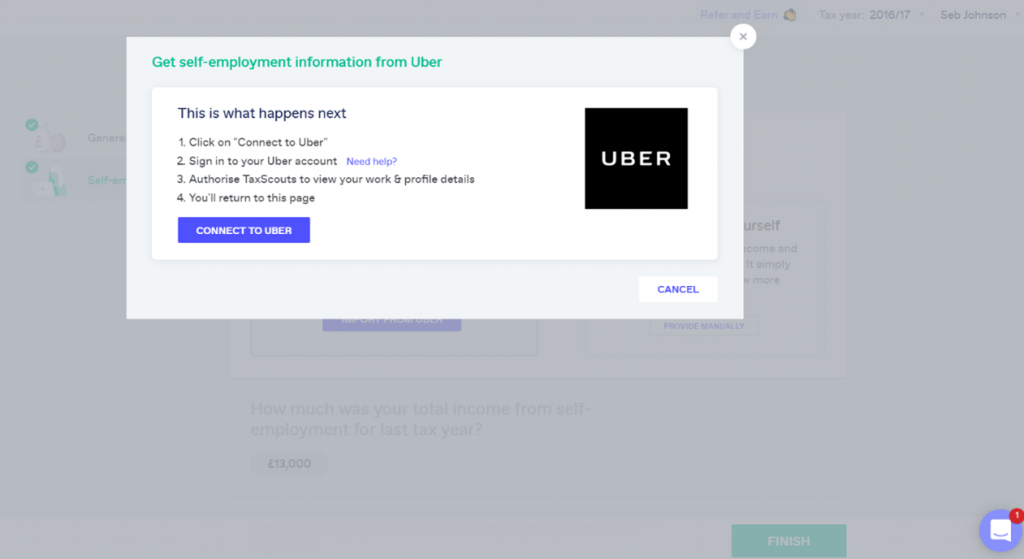
Task: Click the red notification badge on chat
Action: [1016, 516]
